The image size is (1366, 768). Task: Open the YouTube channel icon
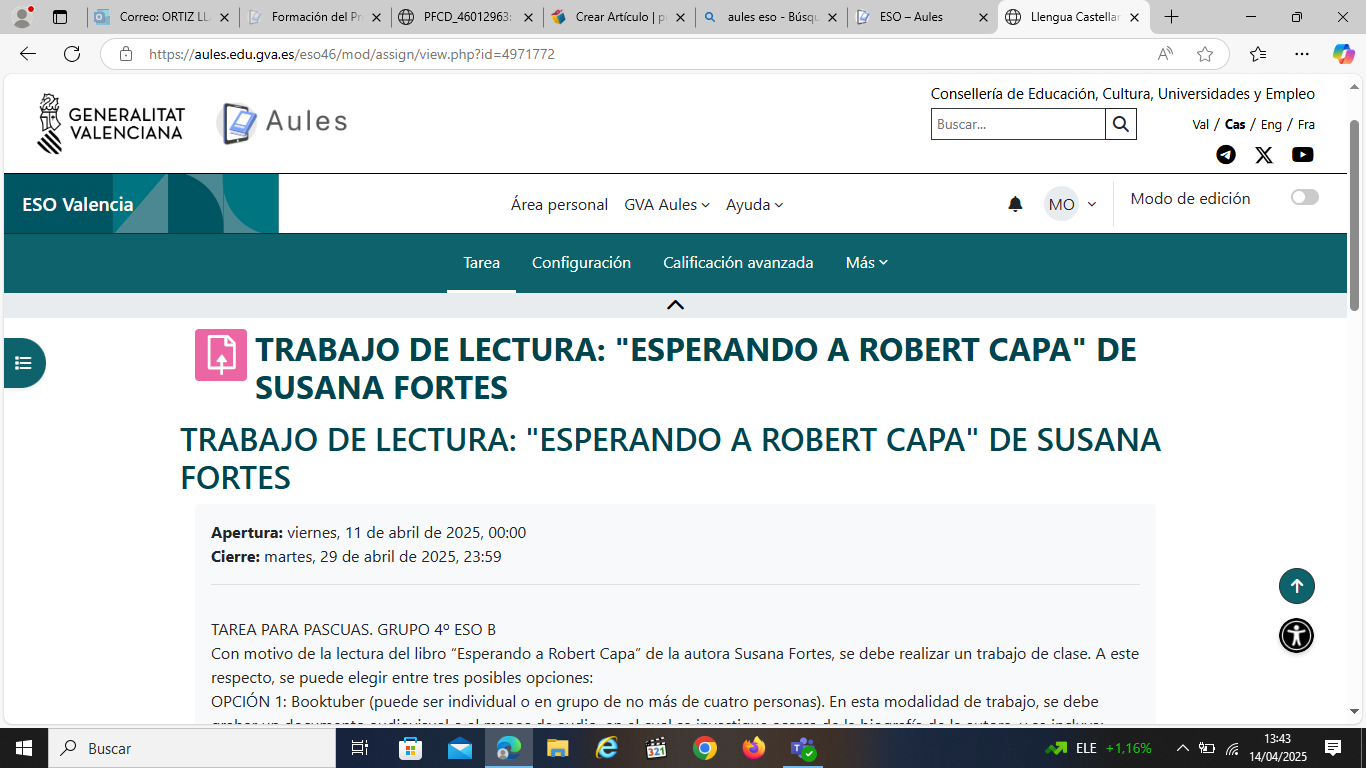[1302, 155]
